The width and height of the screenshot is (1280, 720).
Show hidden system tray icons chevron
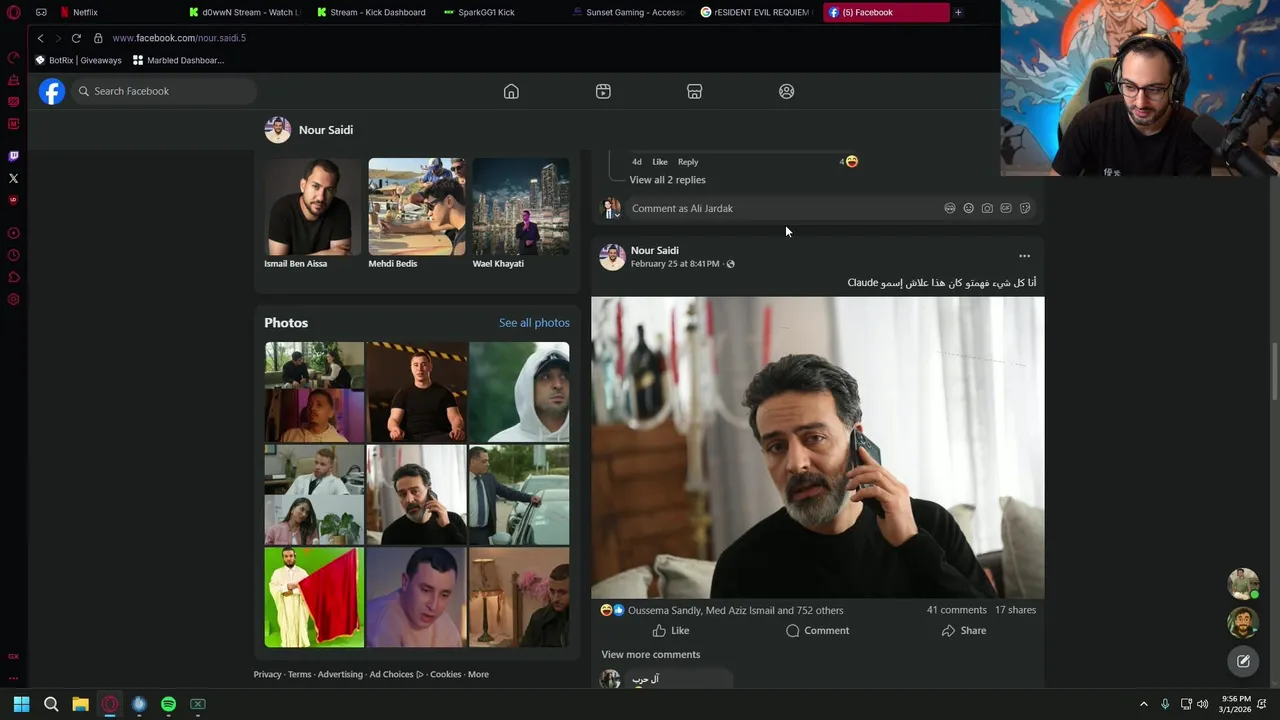click(x=1143, y=704)
